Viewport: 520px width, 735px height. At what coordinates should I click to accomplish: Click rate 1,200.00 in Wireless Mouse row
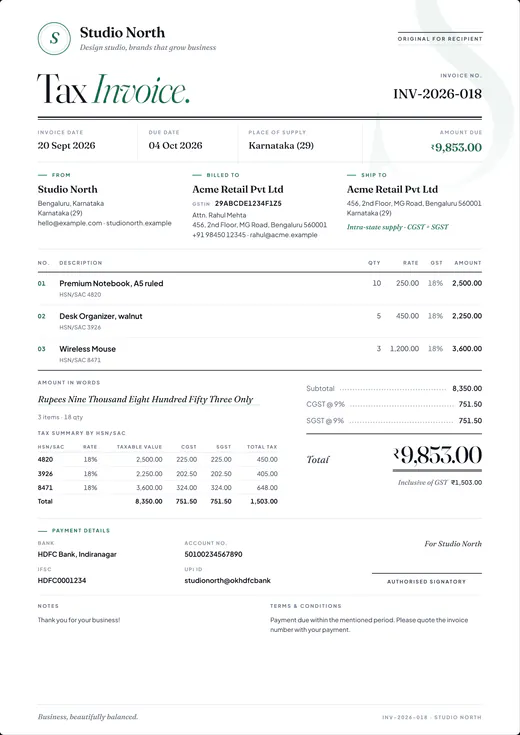pos(405,349)
